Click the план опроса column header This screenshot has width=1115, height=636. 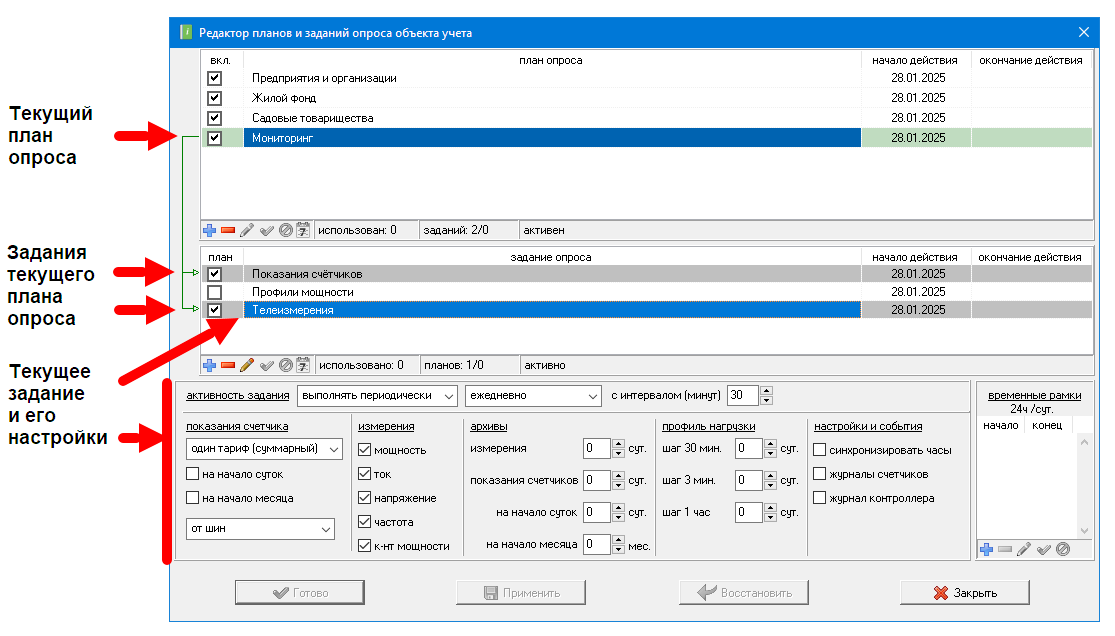[x=552, y=60]
